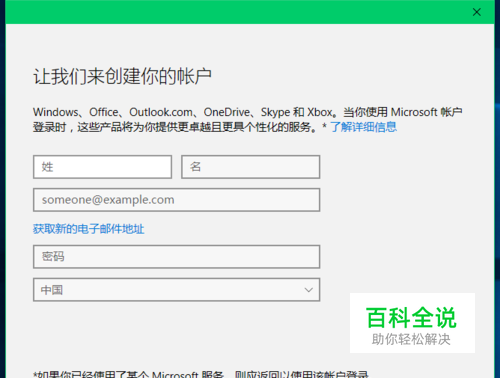500x378 pixels.
Task: Expand the 中国 country dropdown
Action: click(x=177, y=290)
